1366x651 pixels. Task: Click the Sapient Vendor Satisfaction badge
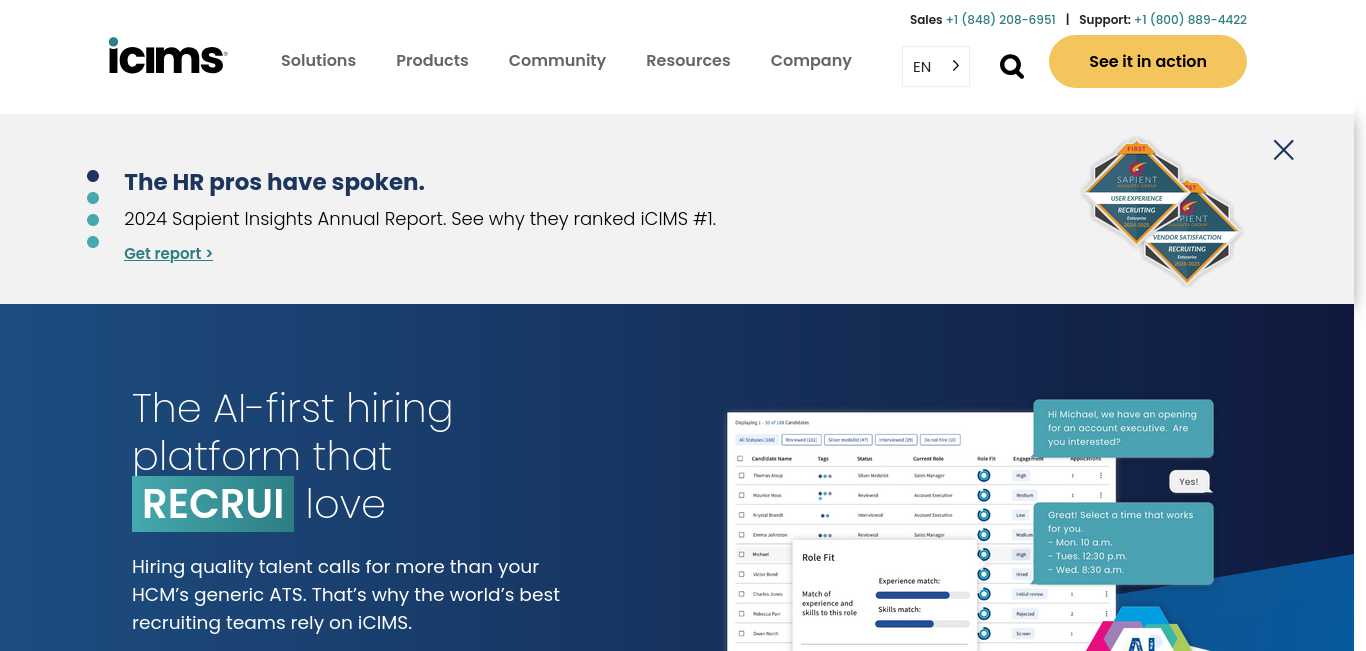[x=1188, y=232]
